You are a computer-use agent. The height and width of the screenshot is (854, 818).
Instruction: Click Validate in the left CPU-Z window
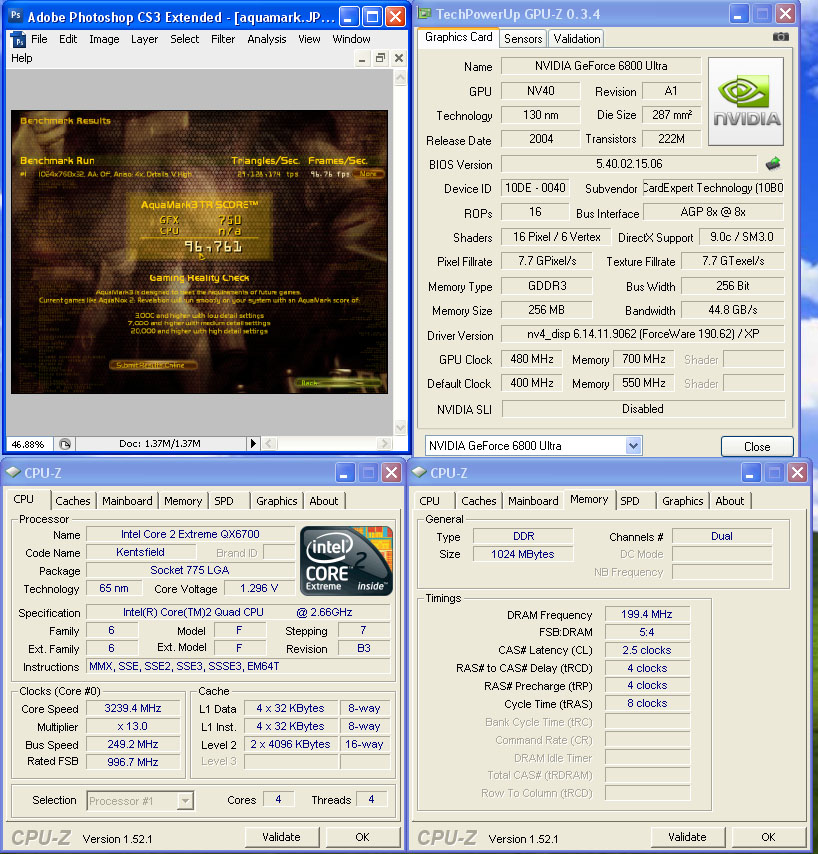pyautogui.click(x=281, y=837)
